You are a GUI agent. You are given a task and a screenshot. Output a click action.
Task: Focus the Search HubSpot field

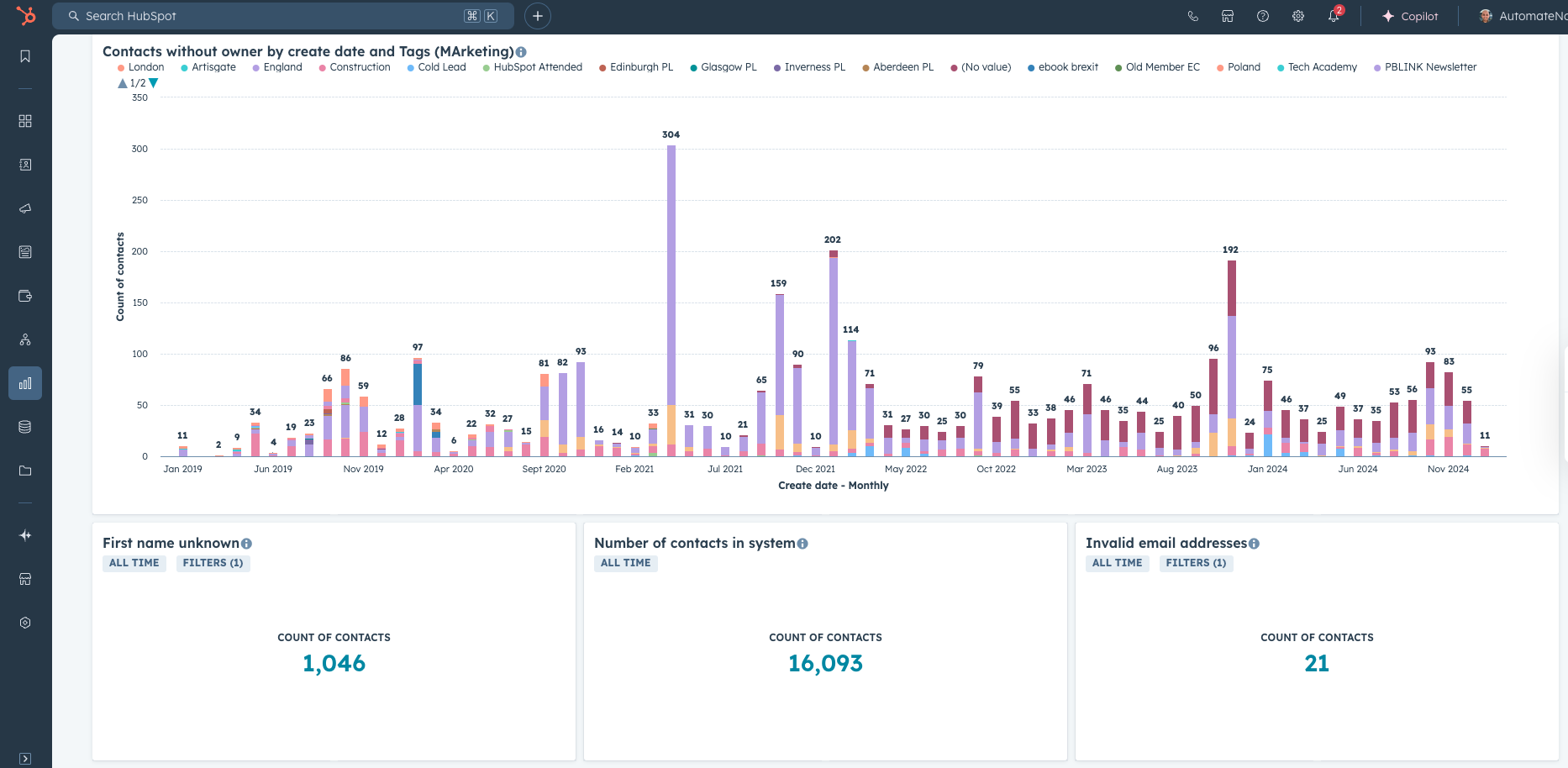coord(283,16)
